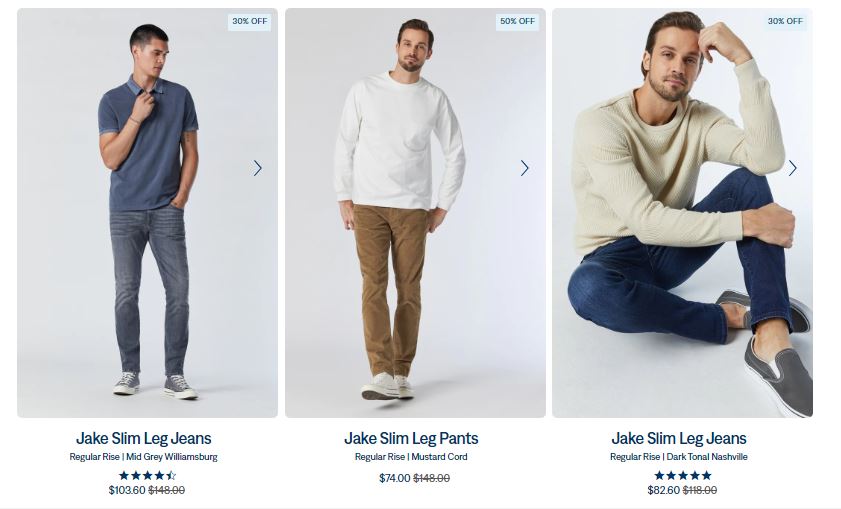This screenshot has height=509, width=841.
Task: Open star rating for Mid Grey Williamsburg jeans
Action: tap(147, 475)
